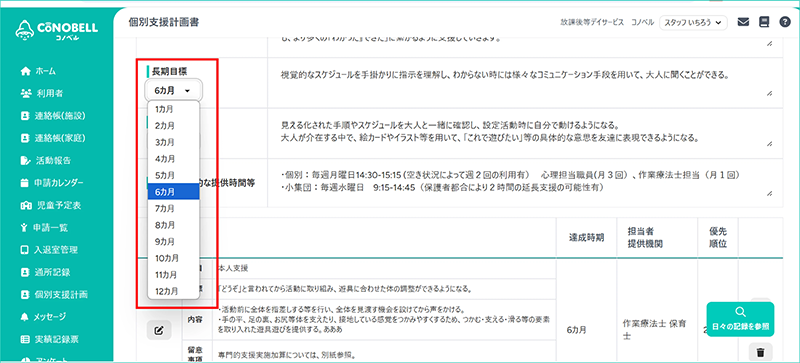The image size is (800, 363).
Task: Click the home icon beside ホーム
Action: click(x=25, y=71)
